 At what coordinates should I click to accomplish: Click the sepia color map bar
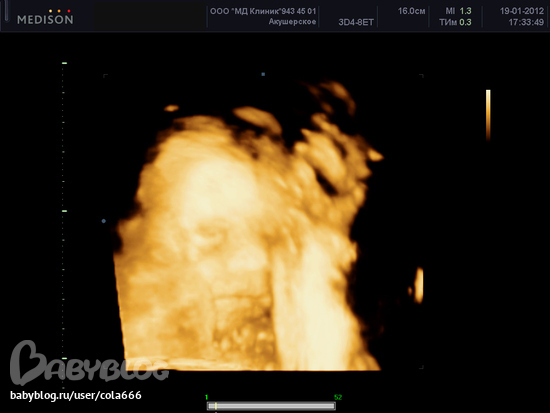pyautogui.click(x=488, y=115)
